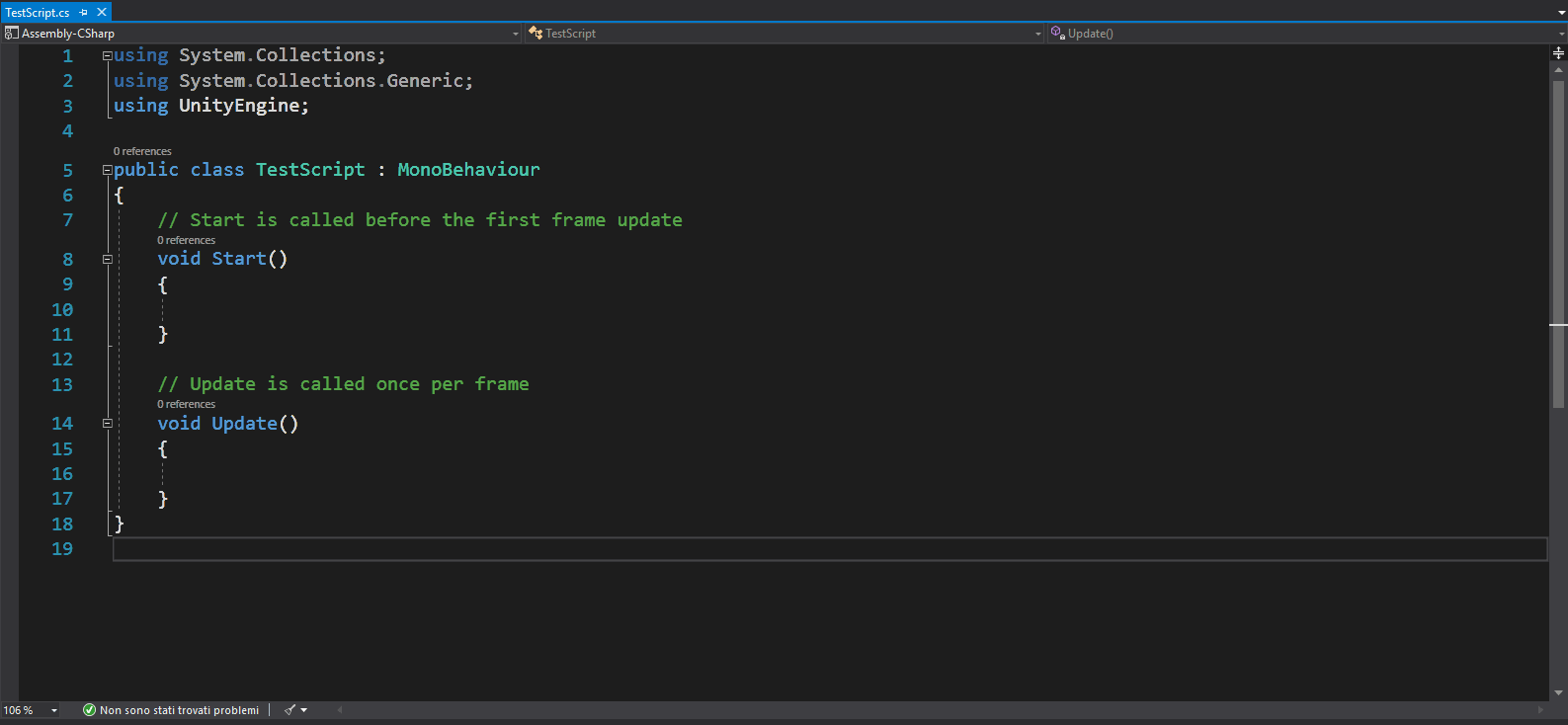Click the TestScript class icon in navigation bar
The image size is (1568, 725).
(536, 33)
